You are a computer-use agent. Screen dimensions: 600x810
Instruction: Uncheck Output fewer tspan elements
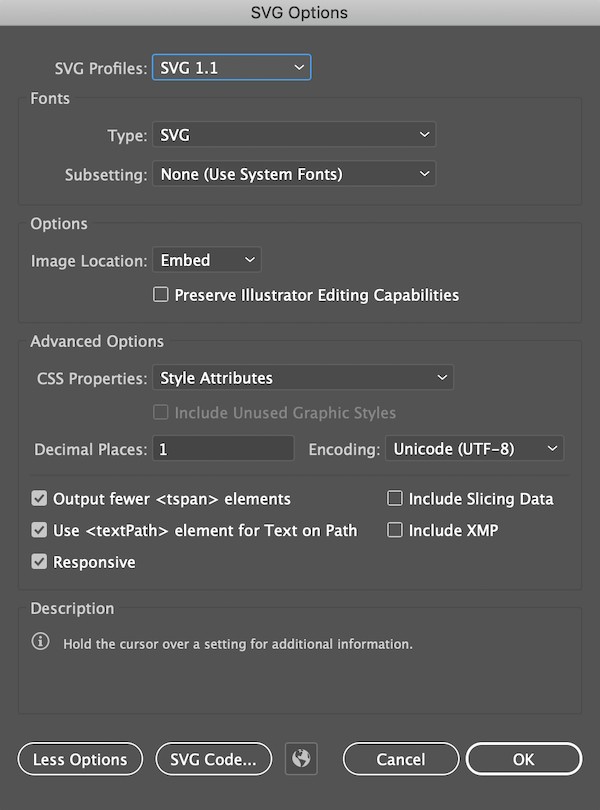(x=40, y=498)
